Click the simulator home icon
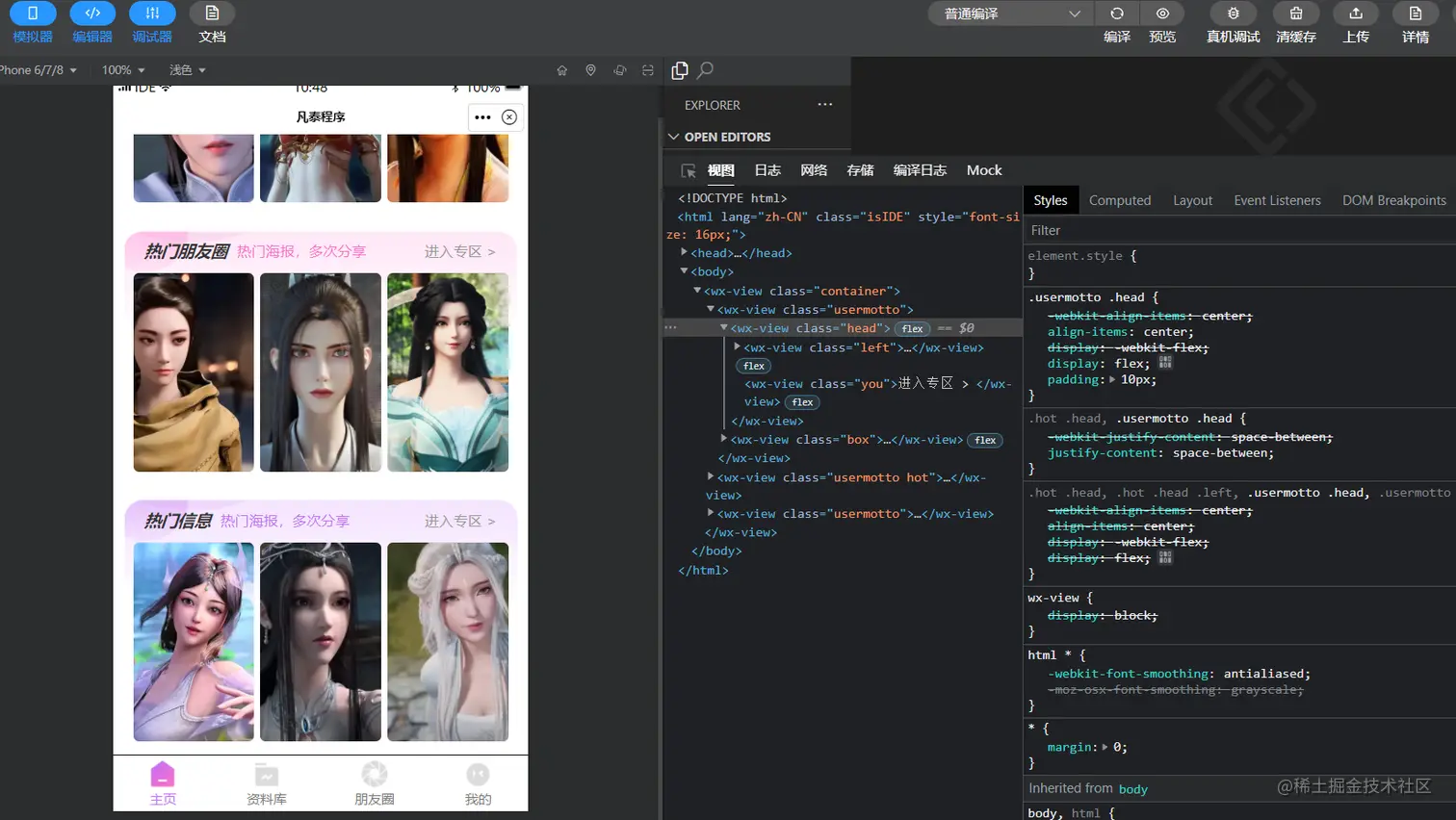1456x820 pixels. pyautogui.click(x=562, y=70)
